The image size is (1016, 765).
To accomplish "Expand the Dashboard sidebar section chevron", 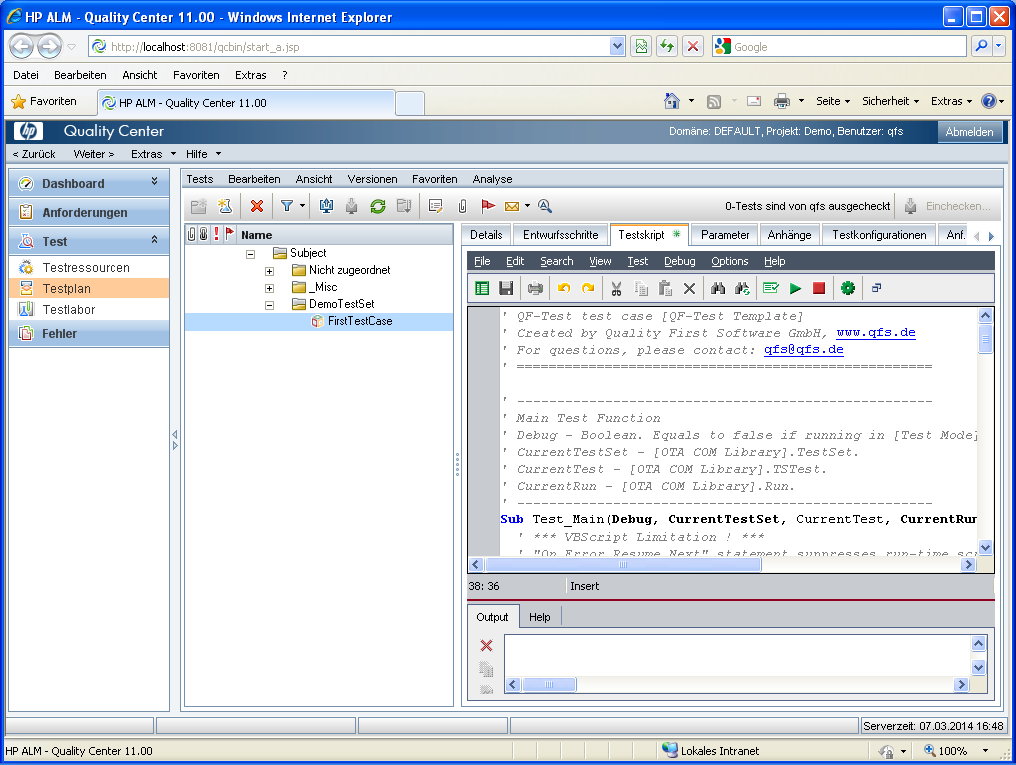I will 154,181.
